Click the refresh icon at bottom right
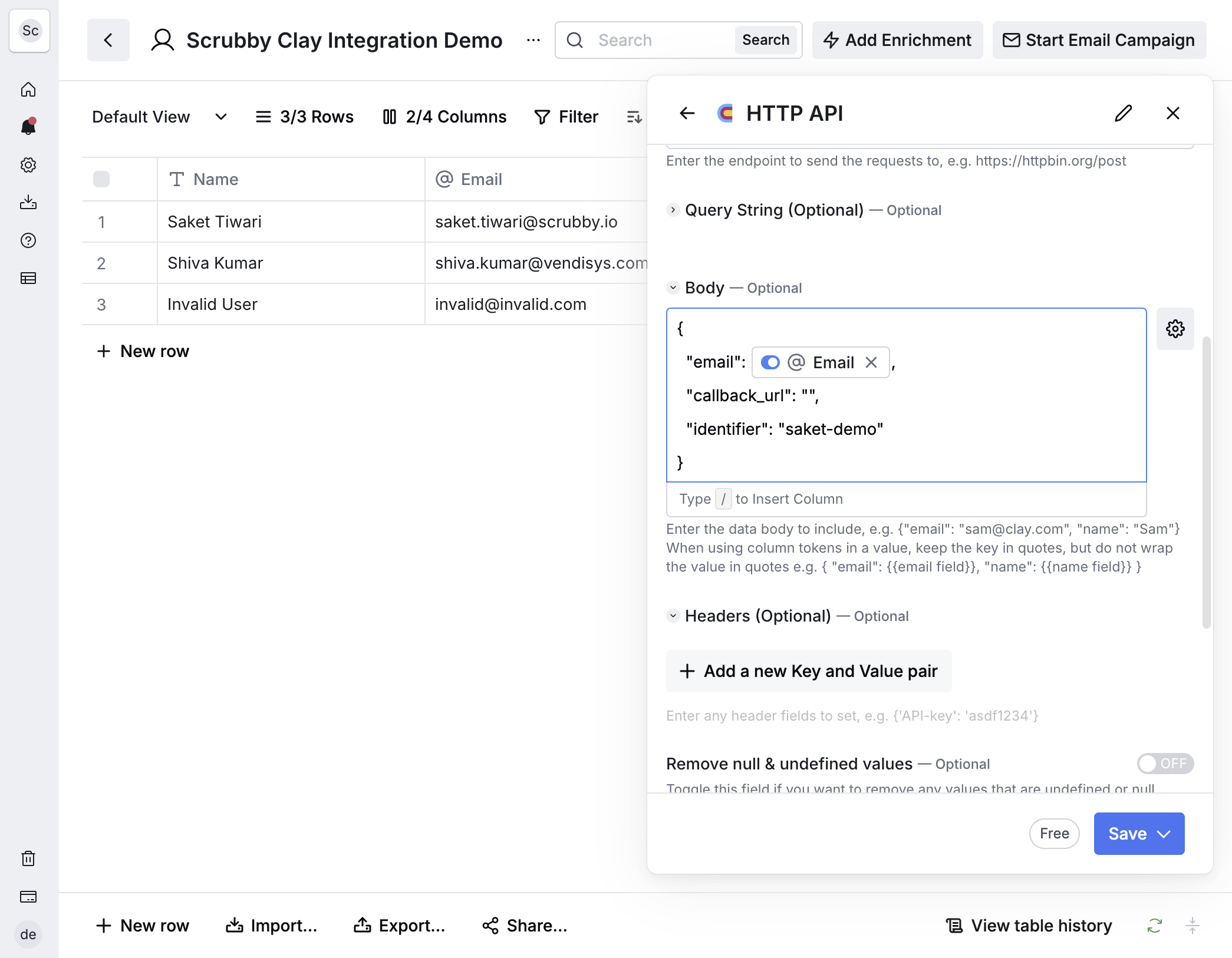The image size is (1232, 958). [x=1155, y=926]
